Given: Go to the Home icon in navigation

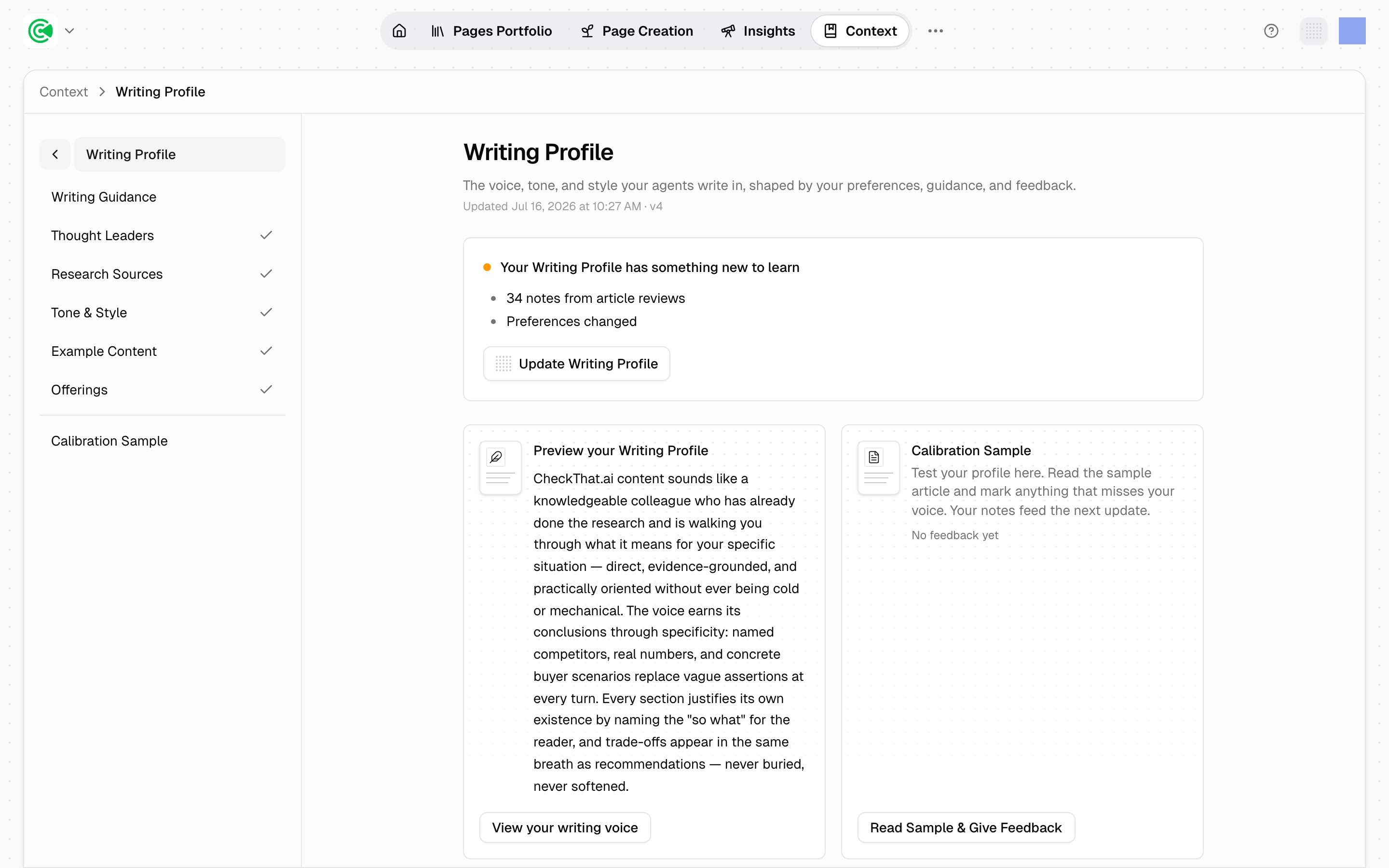Looking at the screenshot, I should 399,31.
